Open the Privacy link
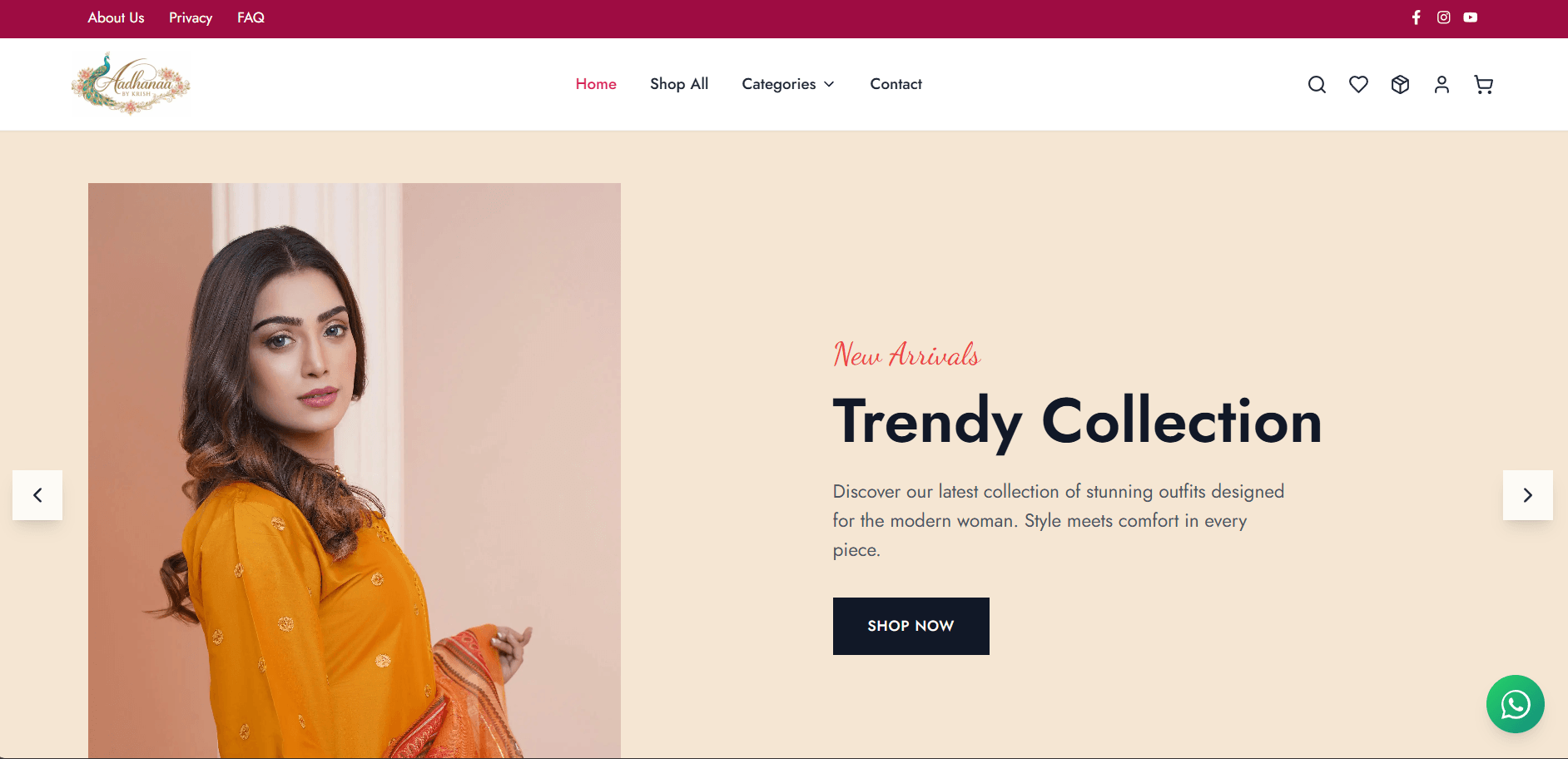 point(191,17)
